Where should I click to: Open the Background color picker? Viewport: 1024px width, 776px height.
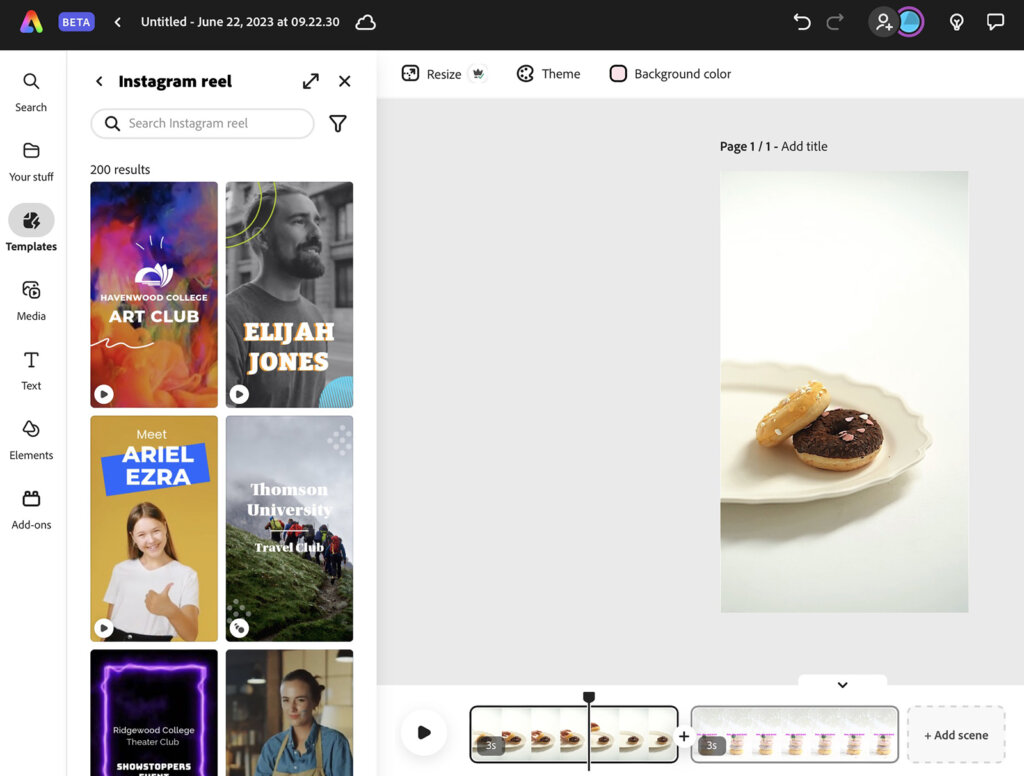pos(670,73)
